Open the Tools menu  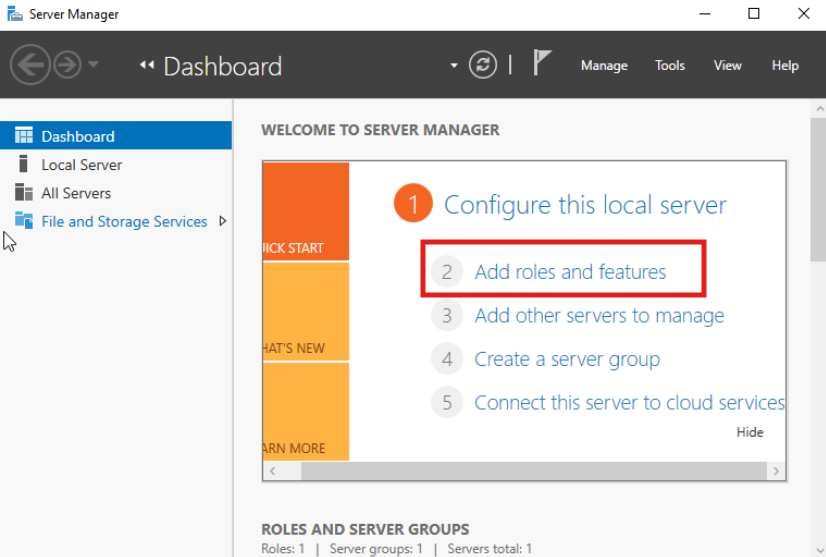pyautogui.click(x=670, y=65)
